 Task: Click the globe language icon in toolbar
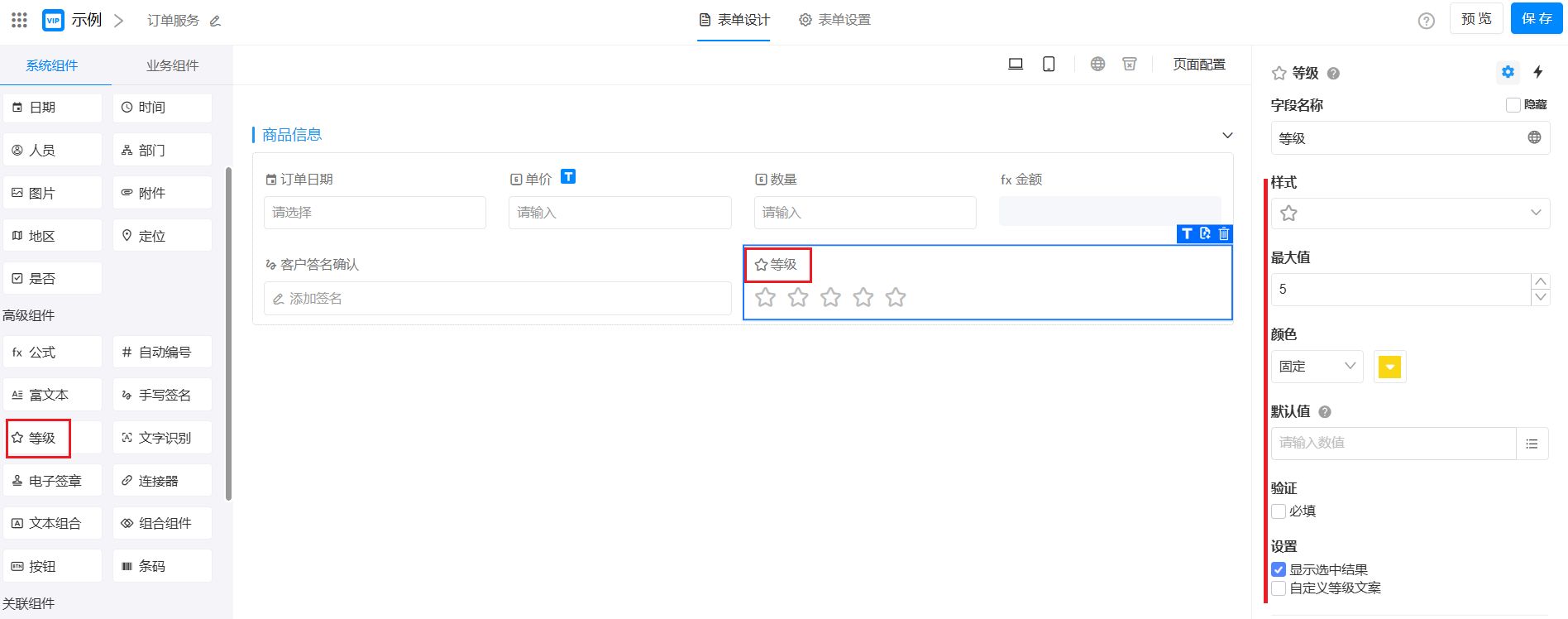(1097, 65)
